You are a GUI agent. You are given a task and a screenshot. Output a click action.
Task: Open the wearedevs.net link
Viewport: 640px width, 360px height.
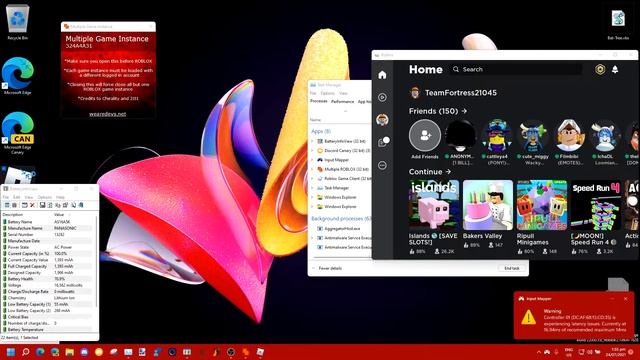click(x=107, y=114)
